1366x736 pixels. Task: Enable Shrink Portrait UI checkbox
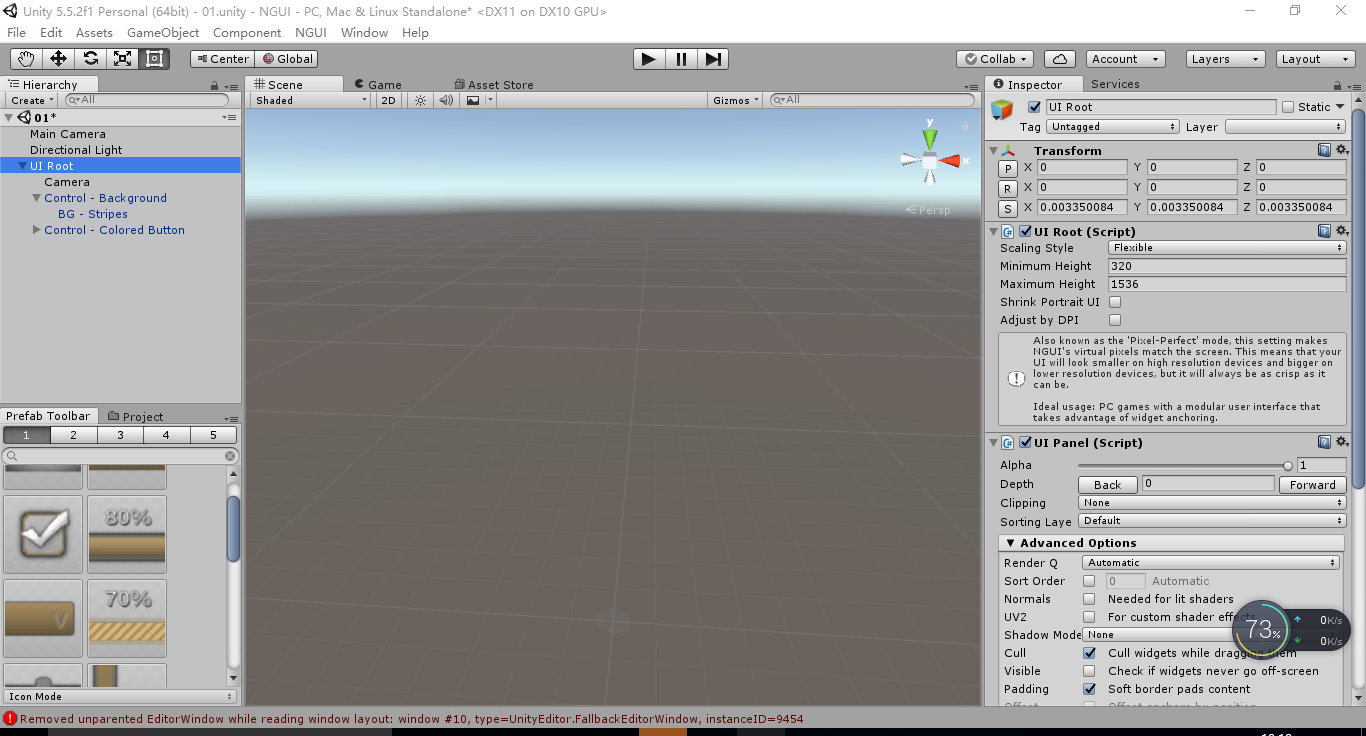(x=1115, y=302)
